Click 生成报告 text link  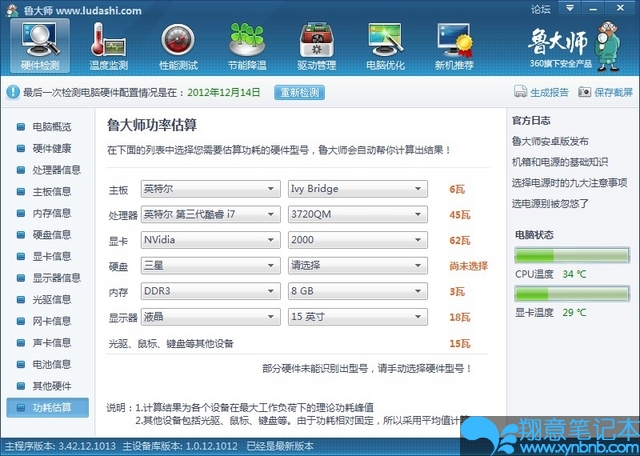click(549, 92)
